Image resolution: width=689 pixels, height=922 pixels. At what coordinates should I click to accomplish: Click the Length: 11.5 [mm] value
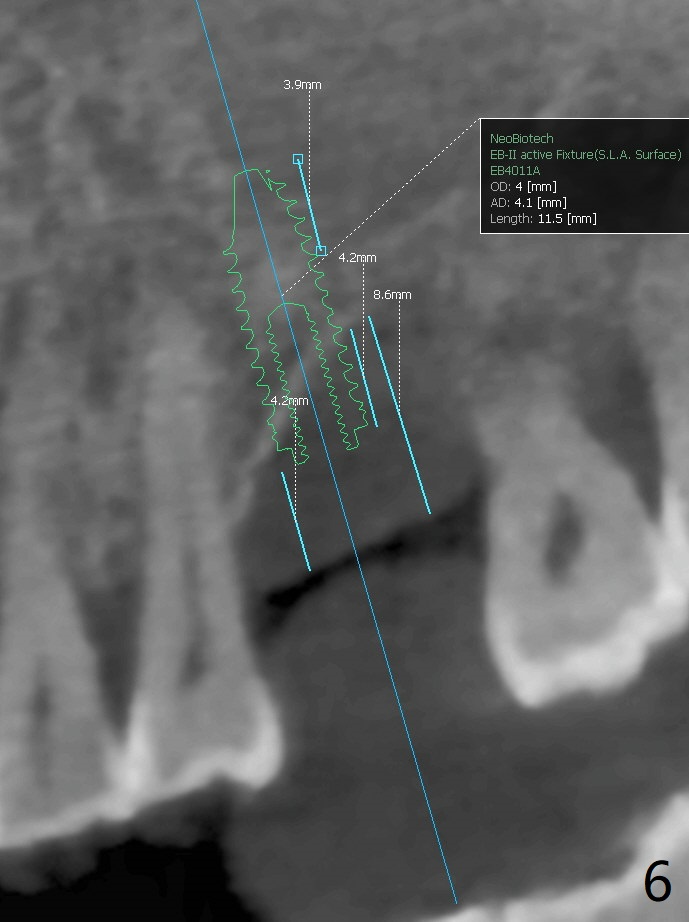coord(543,219)
